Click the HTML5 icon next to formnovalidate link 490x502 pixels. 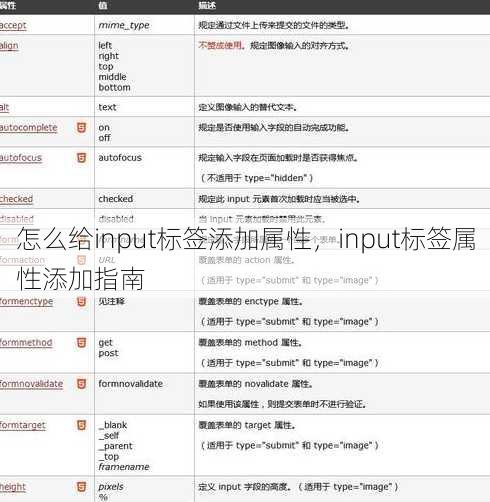pos(81,384)
